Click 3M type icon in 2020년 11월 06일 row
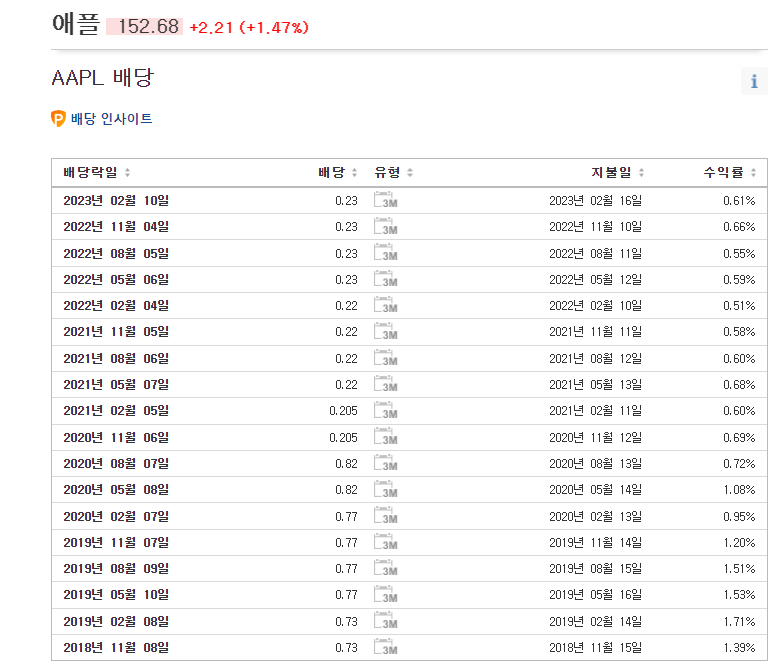The height and width of the screenshot is (671, 781). tap(386, 437)
